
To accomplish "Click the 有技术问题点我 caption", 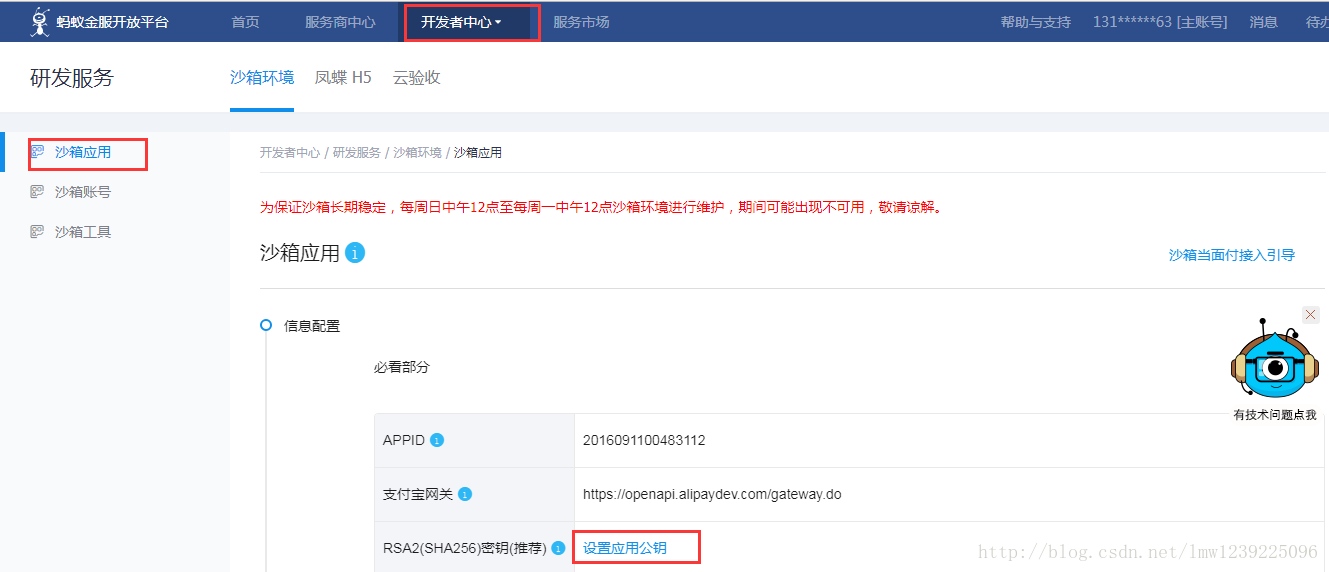I will click(1275, 414).
